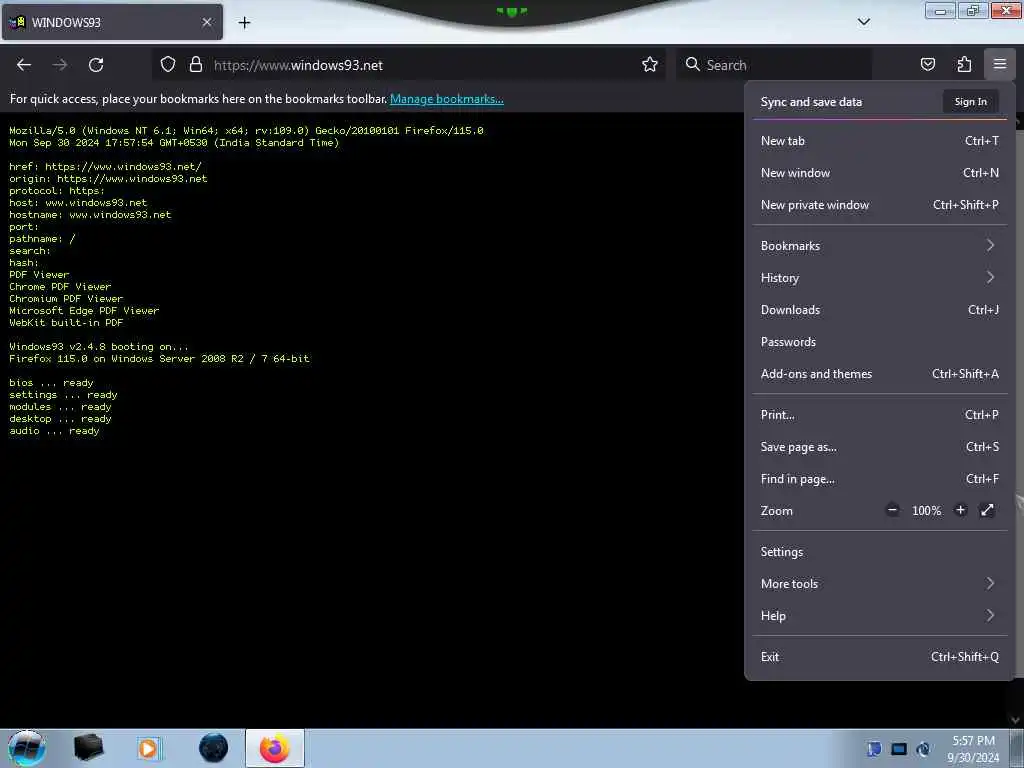
Task: Expand the Help submenu
Action: click(879, 616)
